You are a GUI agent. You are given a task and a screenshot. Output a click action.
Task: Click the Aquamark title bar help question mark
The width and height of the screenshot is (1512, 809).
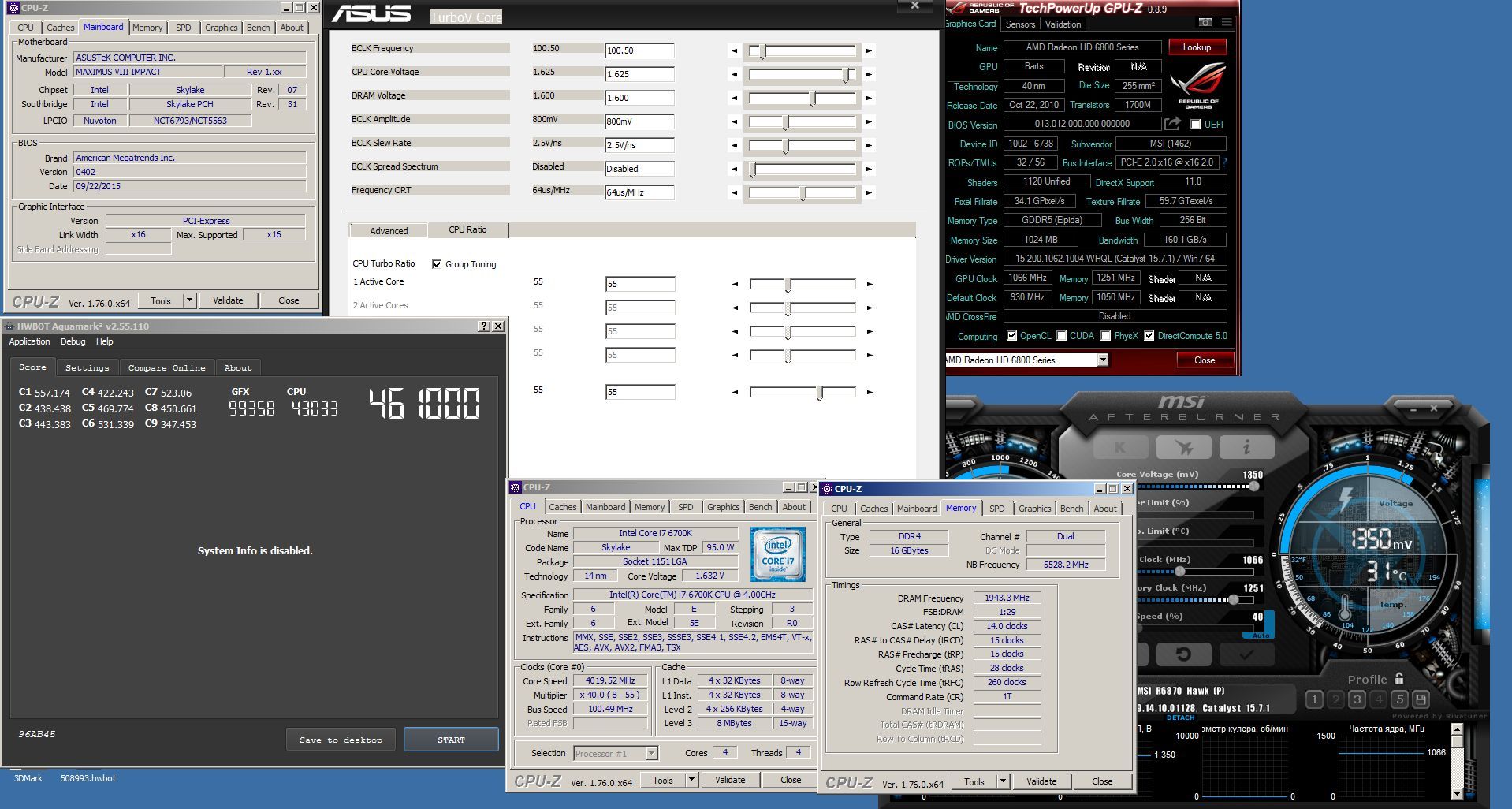click(x=484, y=326)
